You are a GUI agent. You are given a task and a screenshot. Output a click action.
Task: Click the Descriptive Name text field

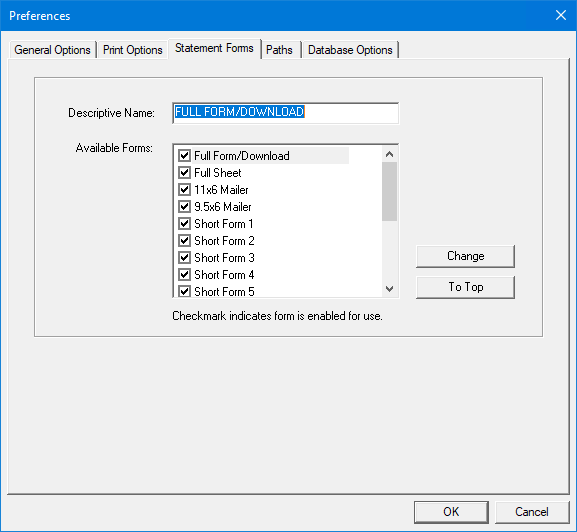tap(286, 113)
